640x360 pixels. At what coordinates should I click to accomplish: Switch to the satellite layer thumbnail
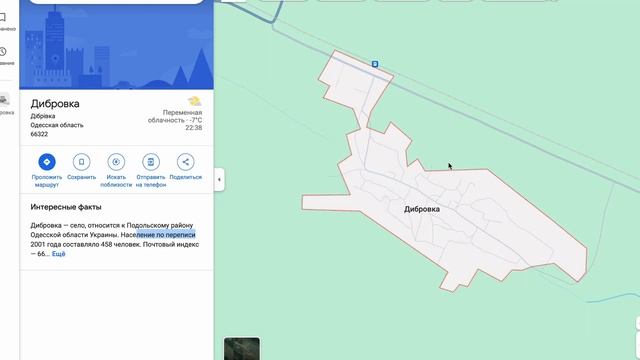click(242, 349)
